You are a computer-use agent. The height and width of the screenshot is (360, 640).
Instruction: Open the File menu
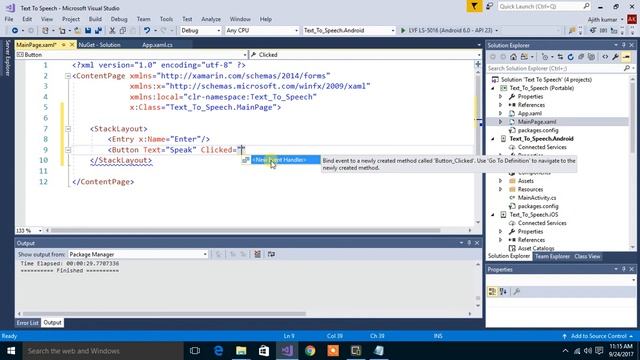9,19
